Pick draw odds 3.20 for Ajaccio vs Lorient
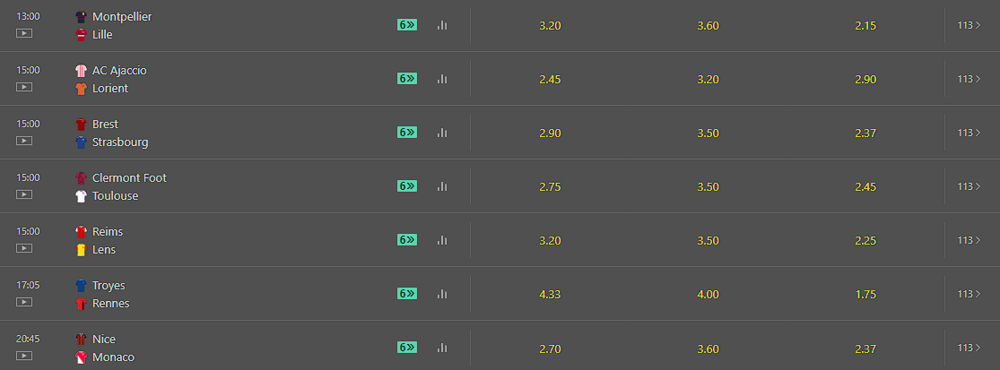 [708, 80]
